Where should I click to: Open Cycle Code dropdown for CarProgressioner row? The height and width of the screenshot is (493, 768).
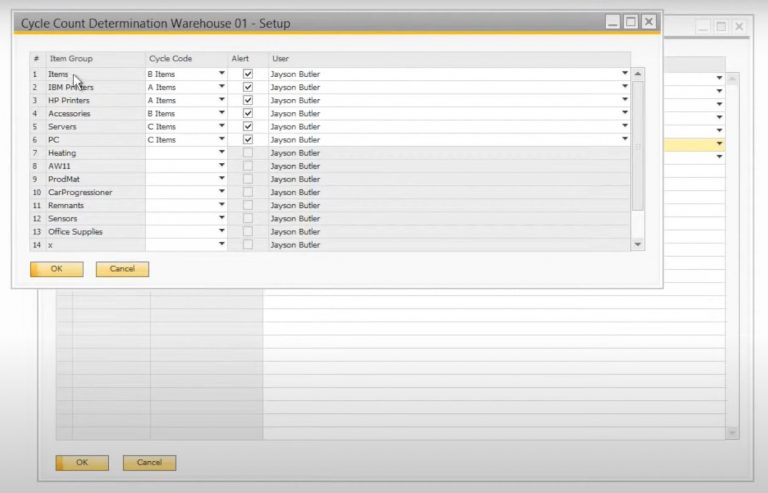tap(221, 192)
